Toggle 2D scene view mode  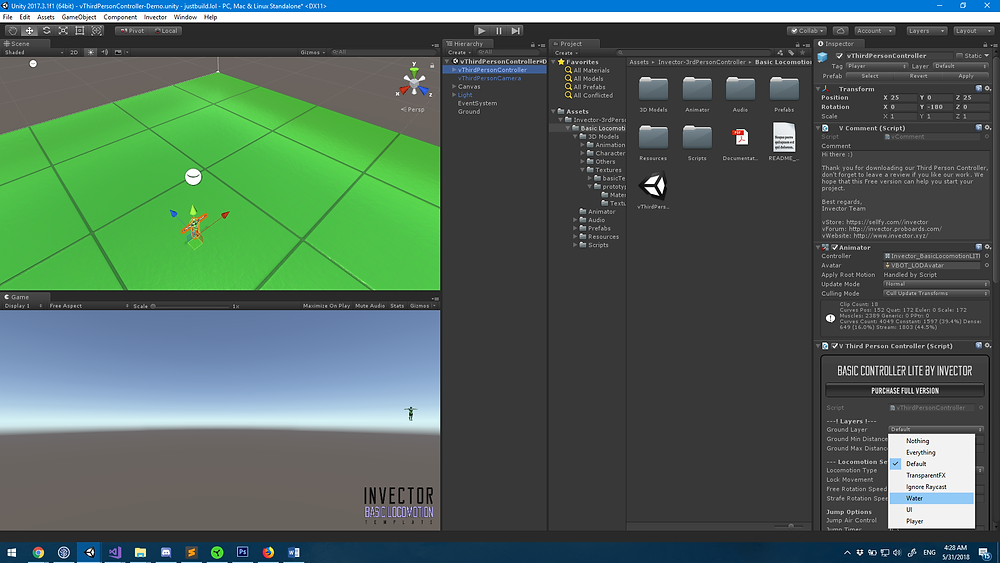click(74, 52)
